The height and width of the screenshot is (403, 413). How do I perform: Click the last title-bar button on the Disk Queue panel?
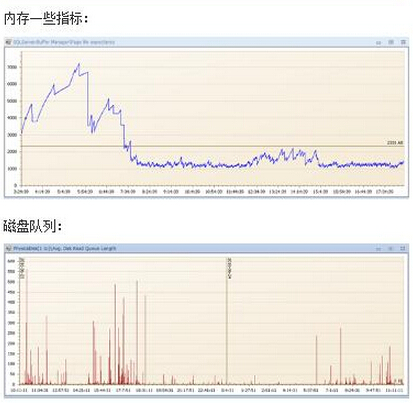[403, 248]
